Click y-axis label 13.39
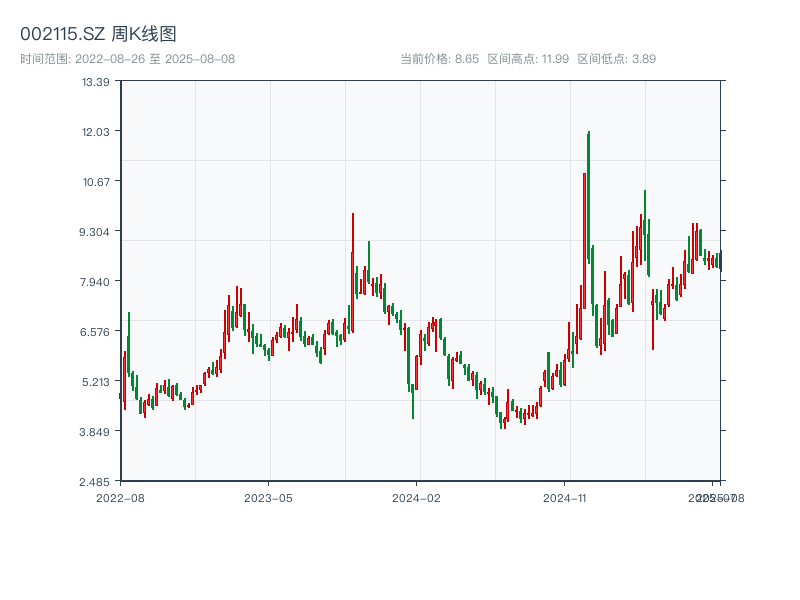This screenshot has width=800, height=600. (95, 82)
